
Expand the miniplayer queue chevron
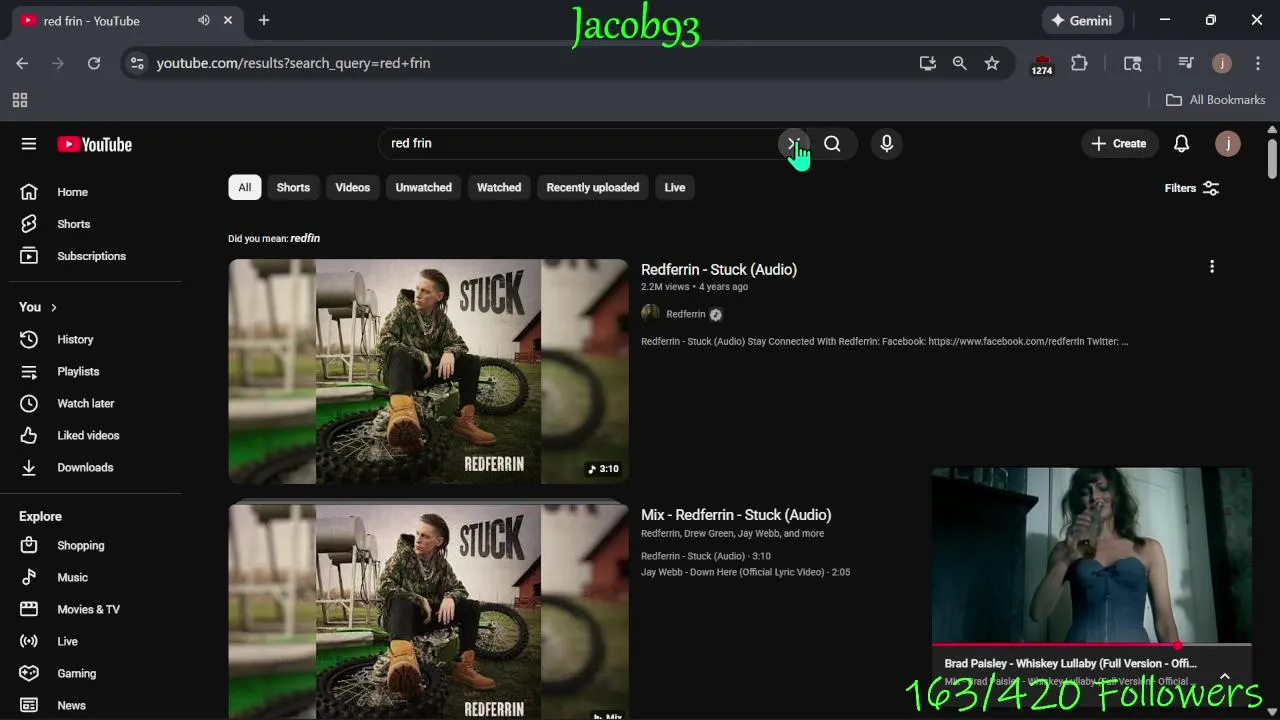[1224, 677]
